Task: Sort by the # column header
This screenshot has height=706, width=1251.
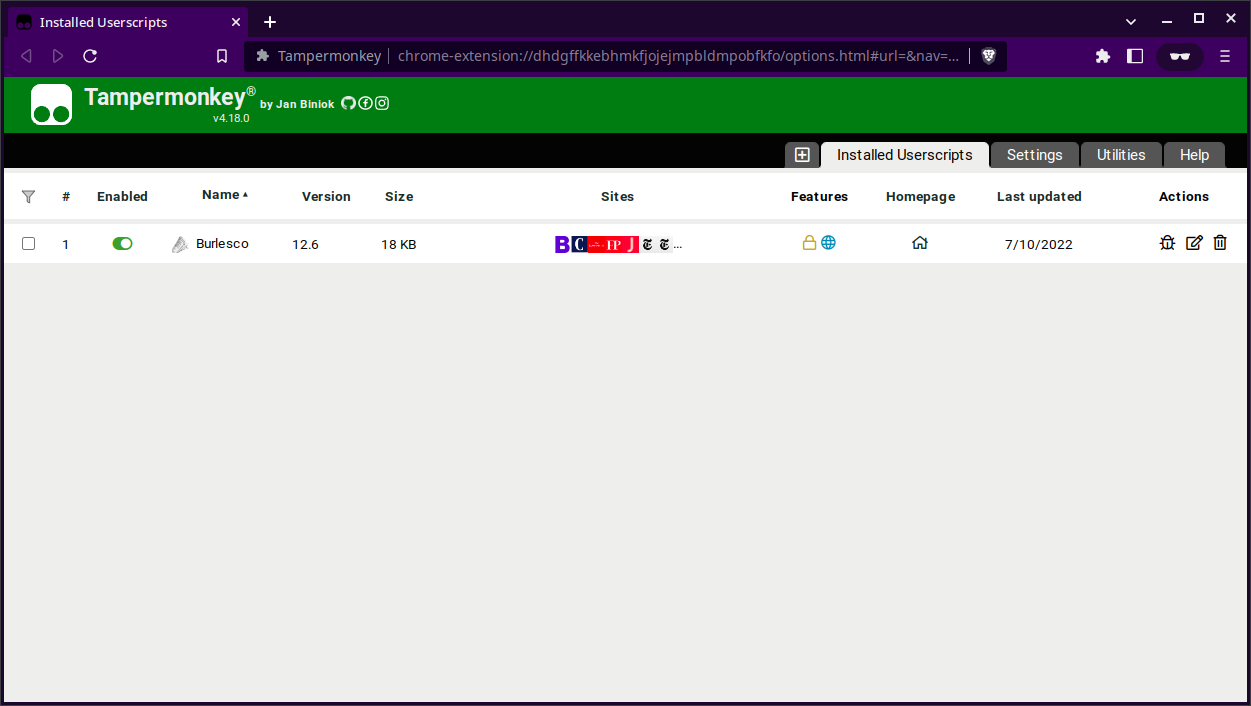Action: tap(66, 197)
